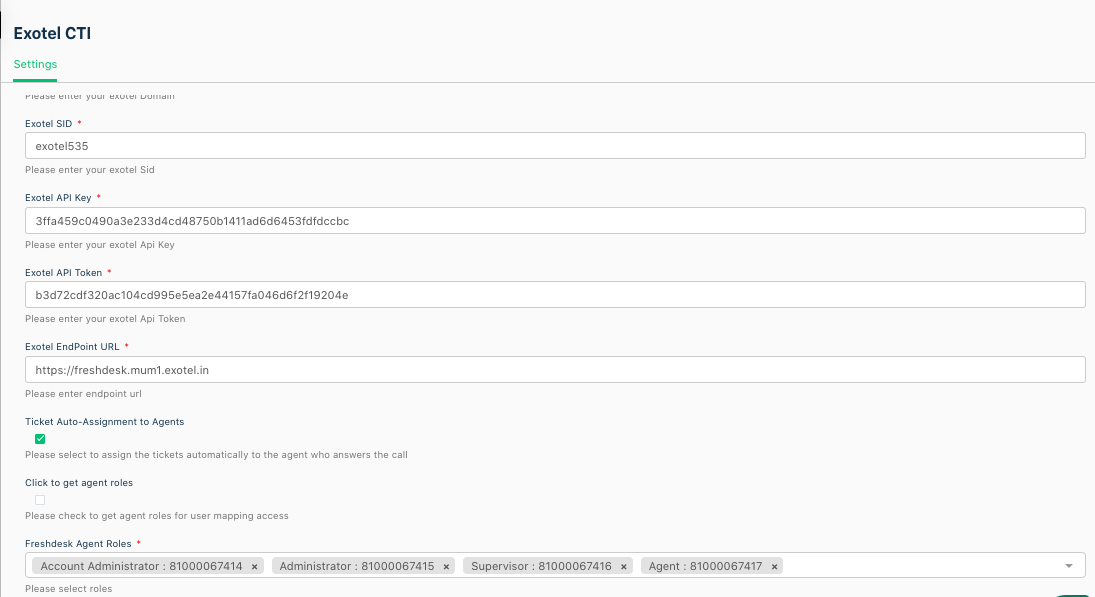Click the 'Please enter endpoint url' hint
This screenshot has height=597, width=1095.
pos(83,394)
